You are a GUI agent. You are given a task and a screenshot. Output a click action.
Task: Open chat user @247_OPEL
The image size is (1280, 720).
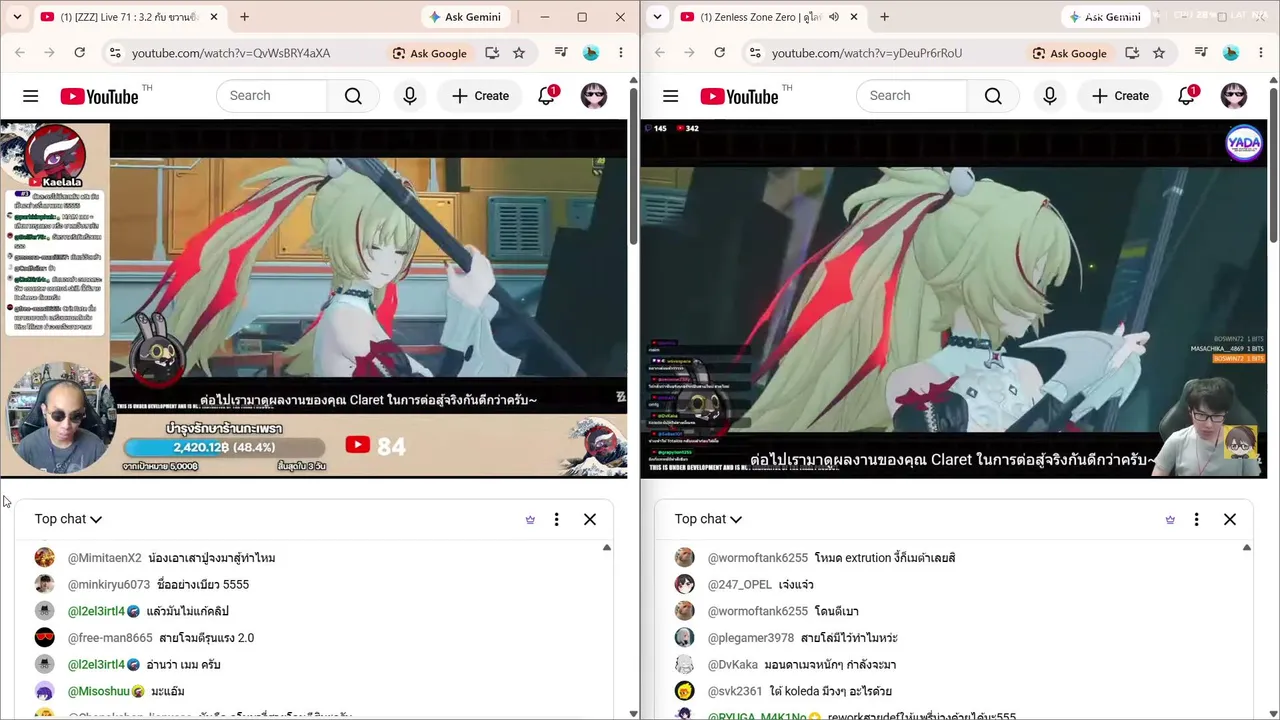click(740, 584)
